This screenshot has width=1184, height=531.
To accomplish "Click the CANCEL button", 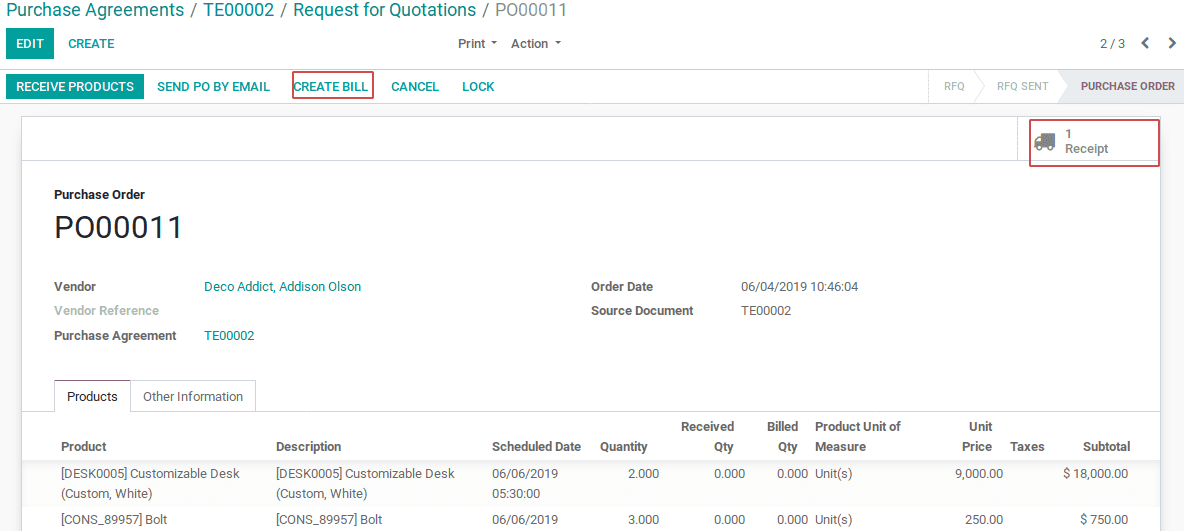I will (x=415, y=87).
